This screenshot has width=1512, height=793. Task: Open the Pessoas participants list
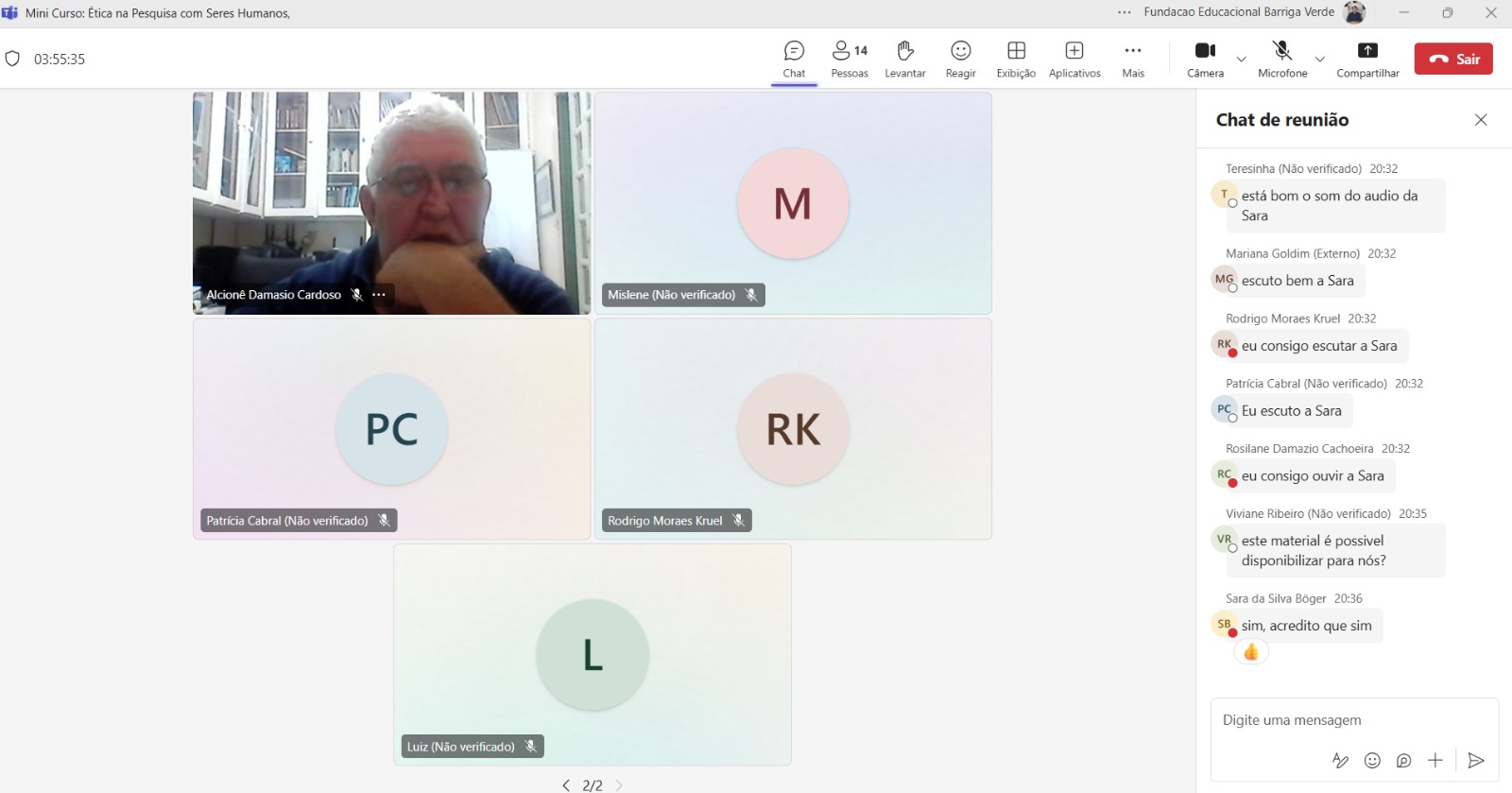tap(849, 59)
